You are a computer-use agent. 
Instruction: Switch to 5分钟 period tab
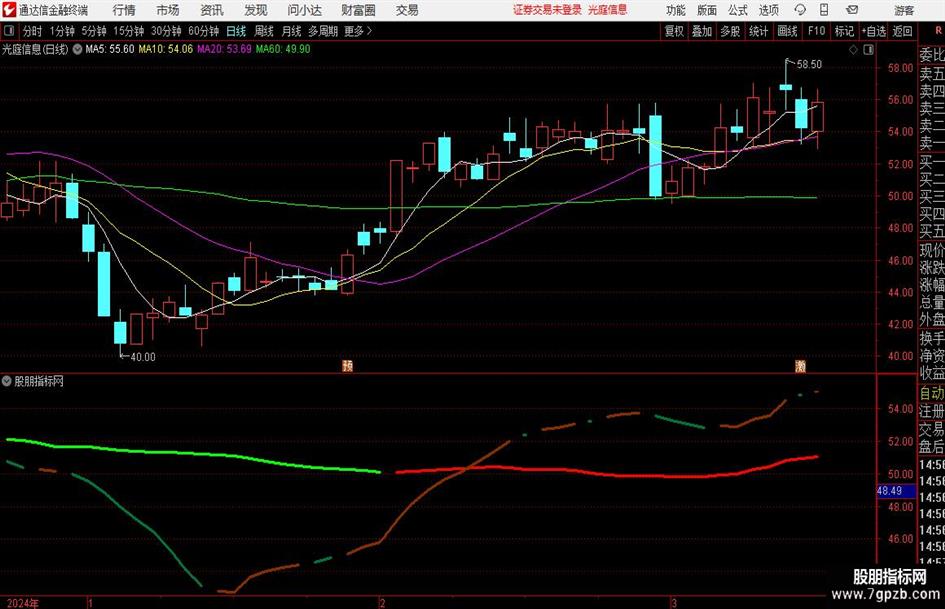[x=94, y=31]
